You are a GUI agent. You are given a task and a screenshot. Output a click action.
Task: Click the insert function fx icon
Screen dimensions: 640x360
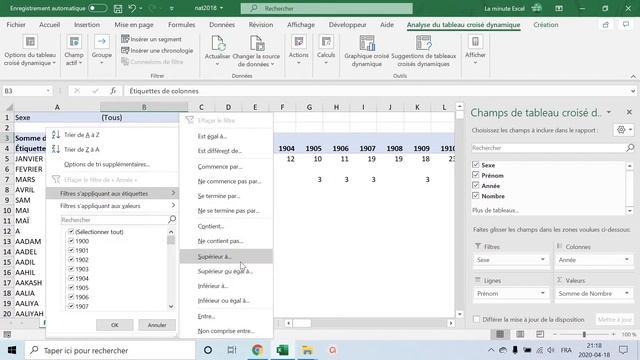click(113, 91)
